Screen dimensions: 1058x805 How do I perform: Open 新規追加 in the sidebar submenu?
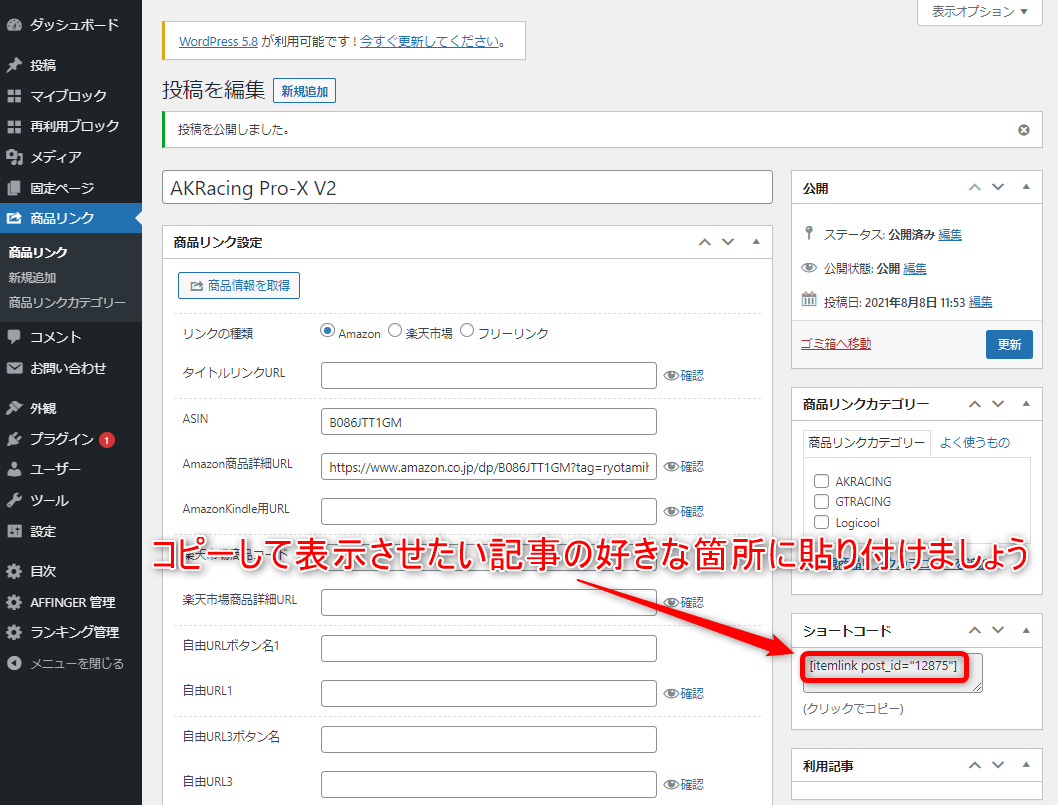pos(32,278)
